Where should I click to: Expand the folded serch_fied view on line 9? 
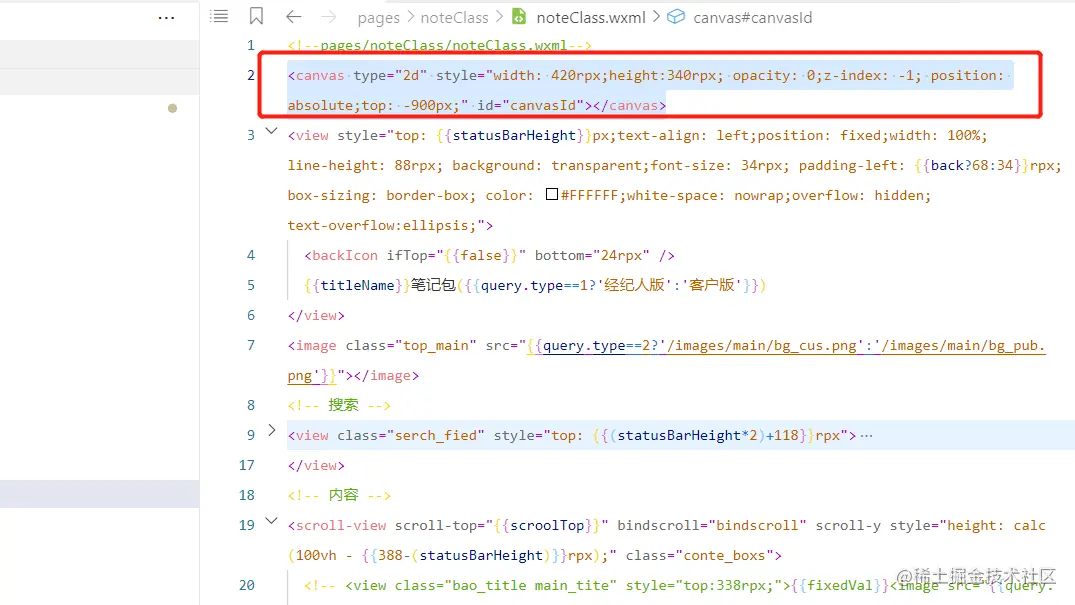click(x=271, y=430)
